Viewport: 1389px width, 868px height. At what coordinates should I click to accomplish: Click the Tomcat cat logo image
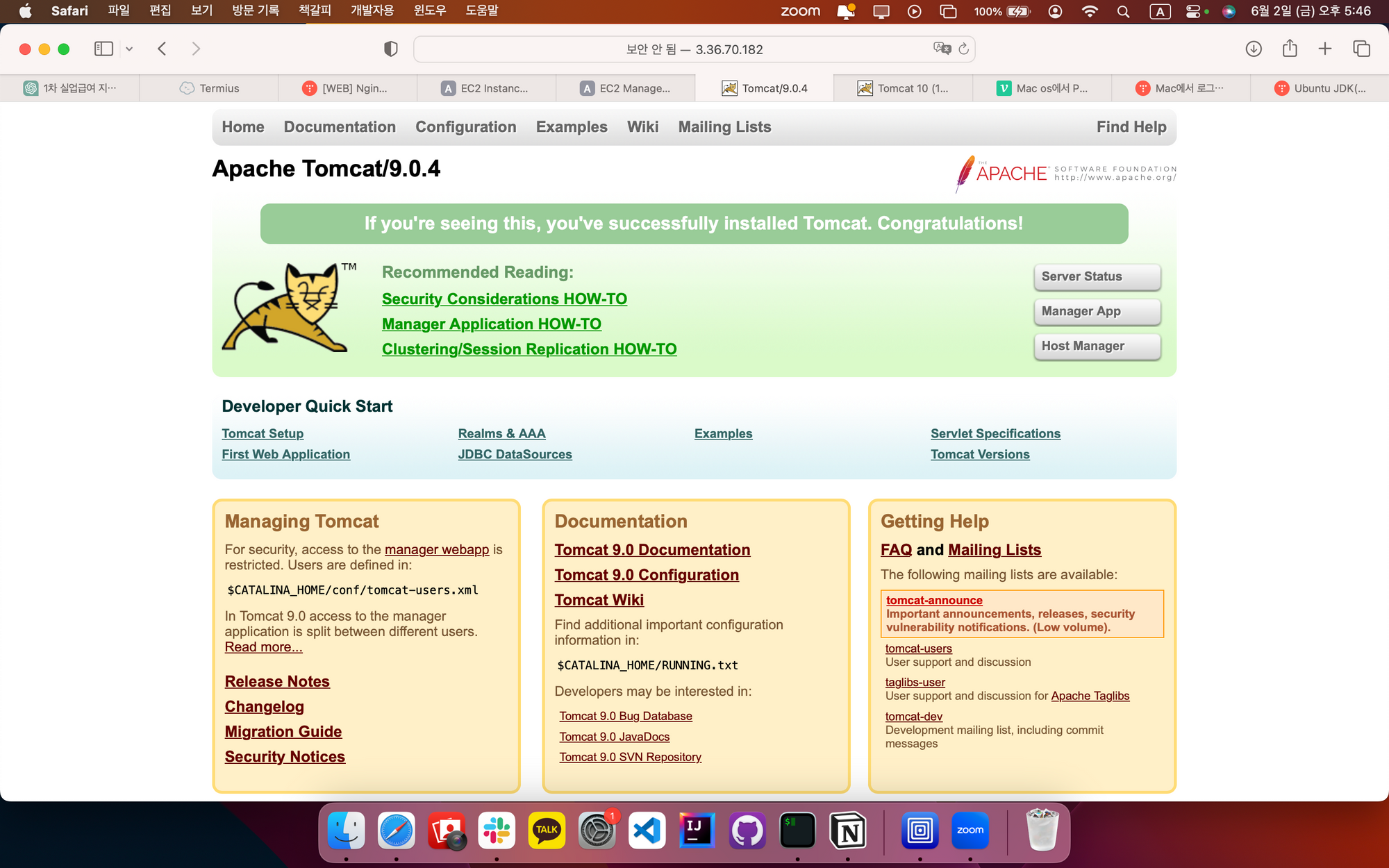290,307
